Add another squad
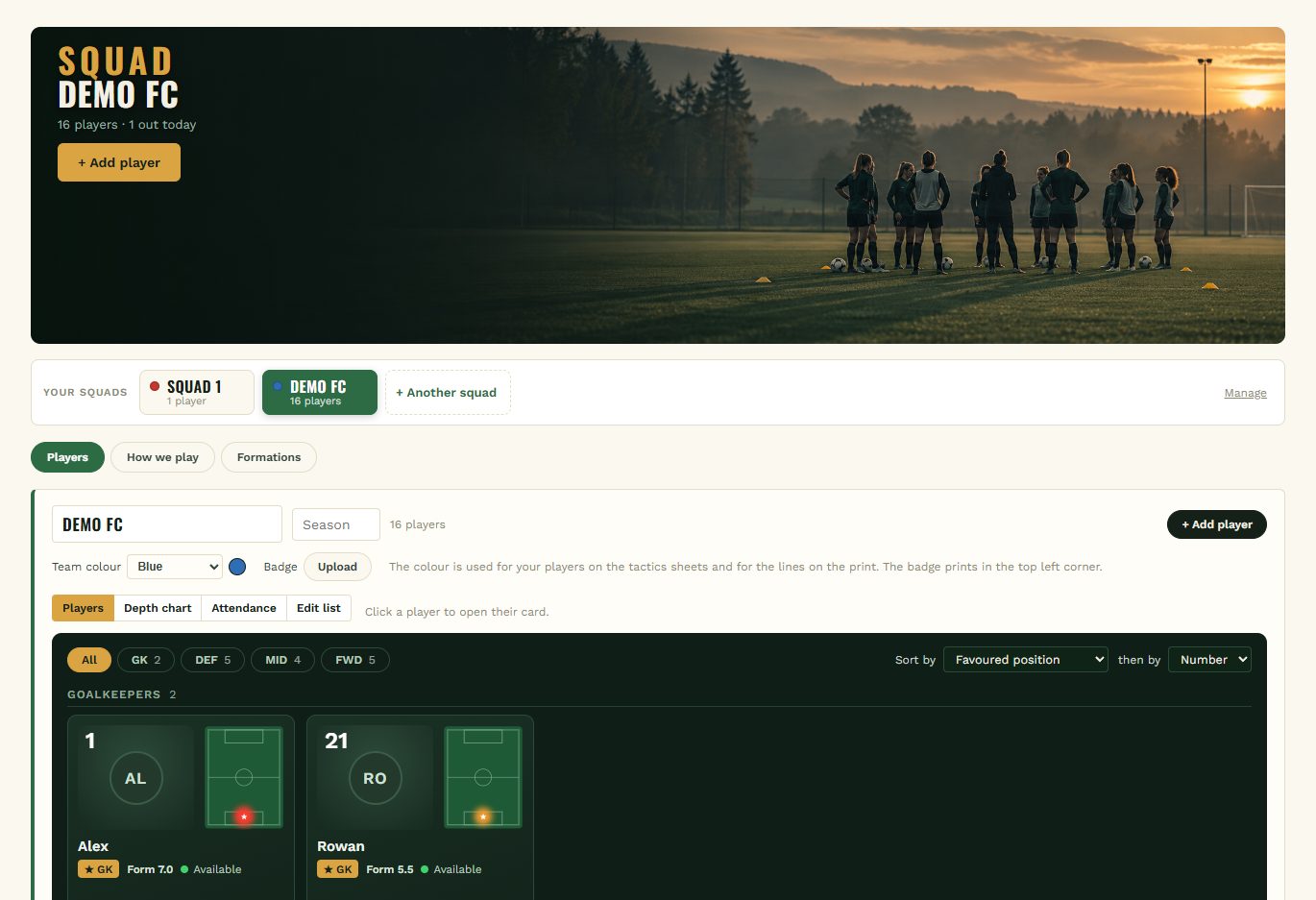Image resolution: width=1316 pixels, height=900 pixels. [x=448, y=393]
